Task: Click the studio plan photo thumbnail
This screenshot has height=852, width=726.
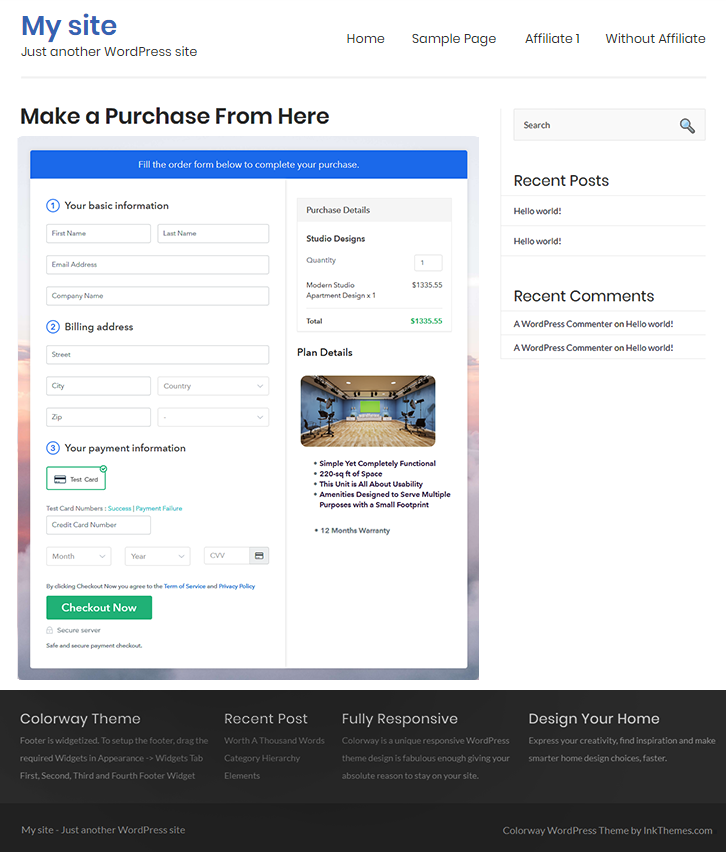Action: (x=368, y=411)
